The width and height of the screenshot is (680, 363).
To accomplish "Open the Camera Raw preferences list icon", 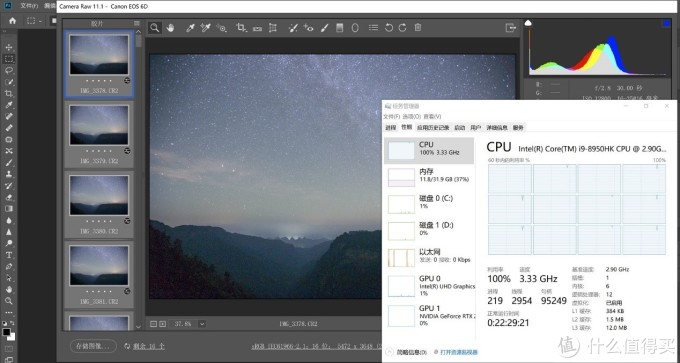I will click(373, 27).
